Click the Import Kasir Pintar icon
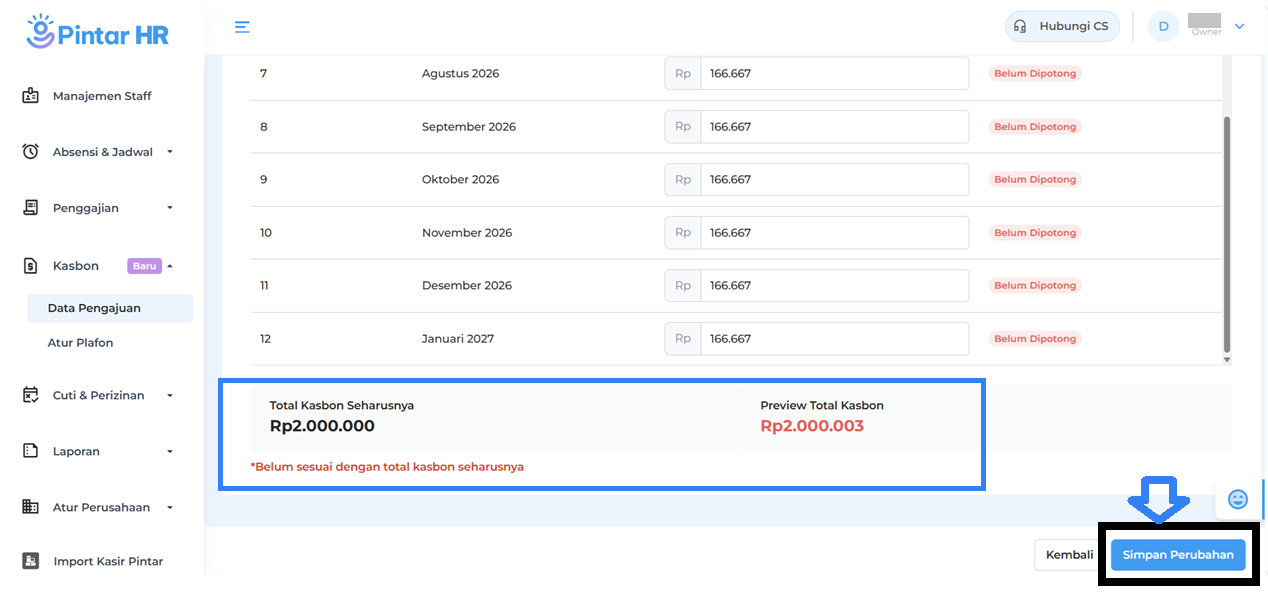Image resolution: width=1268 pixels, height=592 pixels. (31, 561)
